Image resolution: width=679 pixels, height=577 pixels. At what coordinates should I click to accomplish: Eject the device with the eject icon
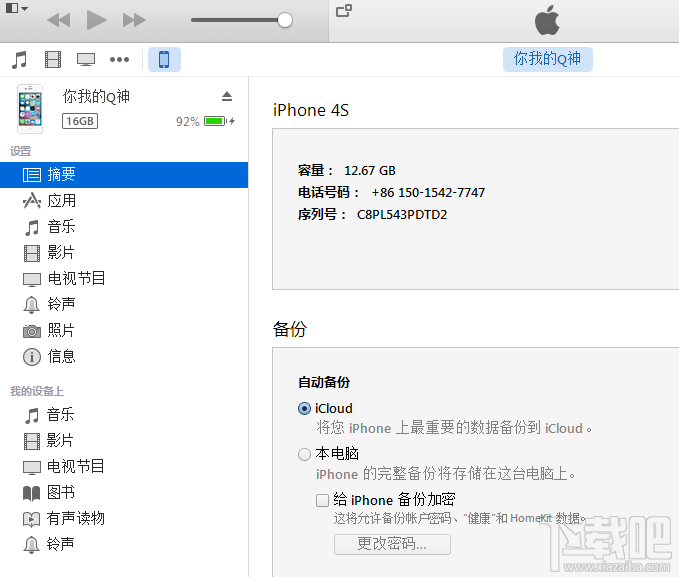227,96
